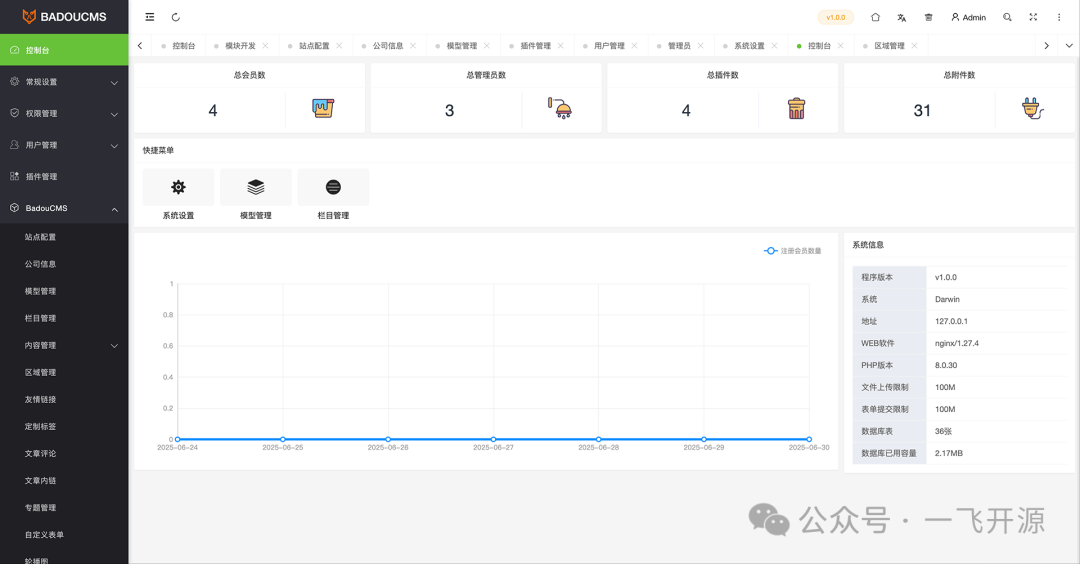The image size is (1080, 564).
Task: Switch to the 区域管理 tab
Action: pyautogui.click(x=889, y=45)
